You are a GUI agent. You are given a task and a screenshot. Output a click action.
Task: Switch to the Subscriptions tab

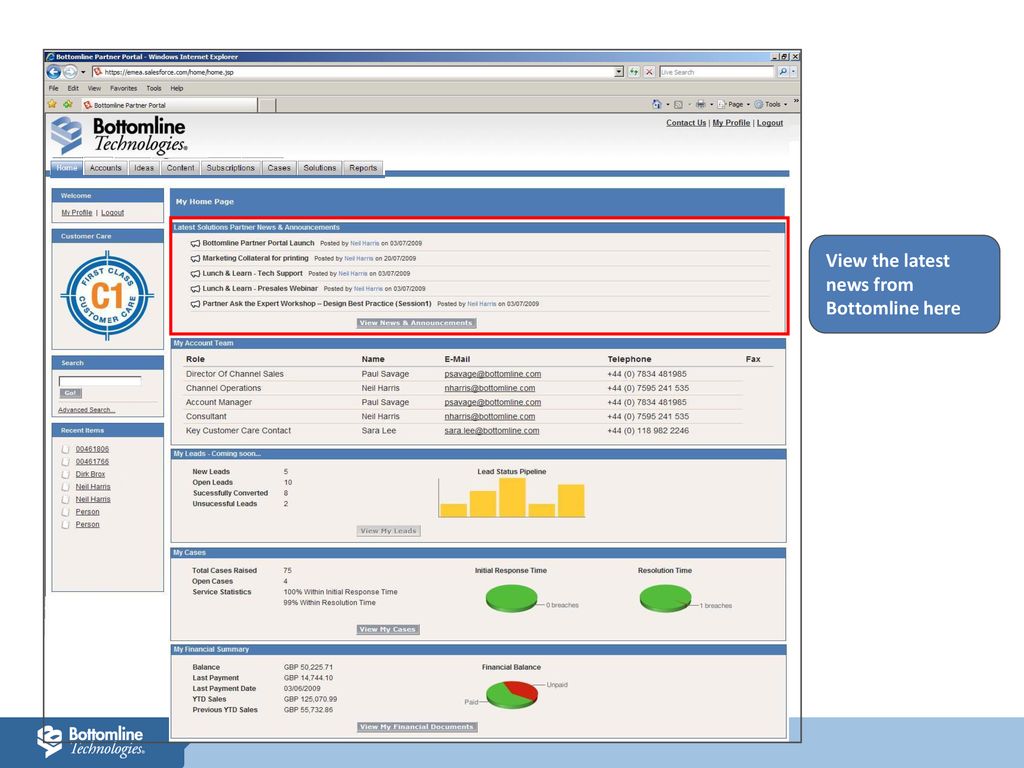231,168
